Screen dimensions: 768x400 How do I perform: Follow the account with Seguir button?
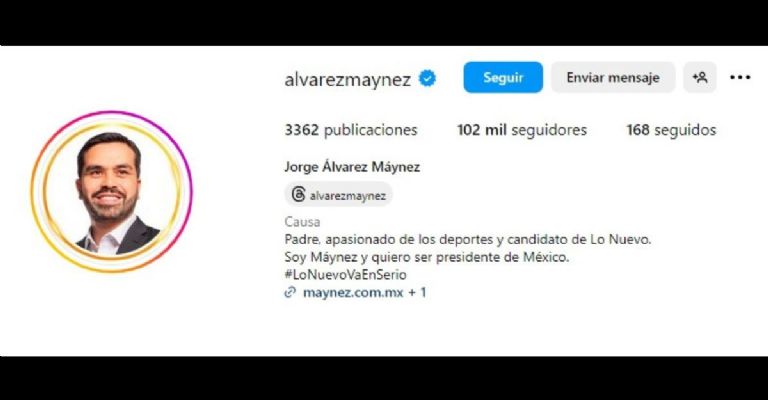point(503,77)
